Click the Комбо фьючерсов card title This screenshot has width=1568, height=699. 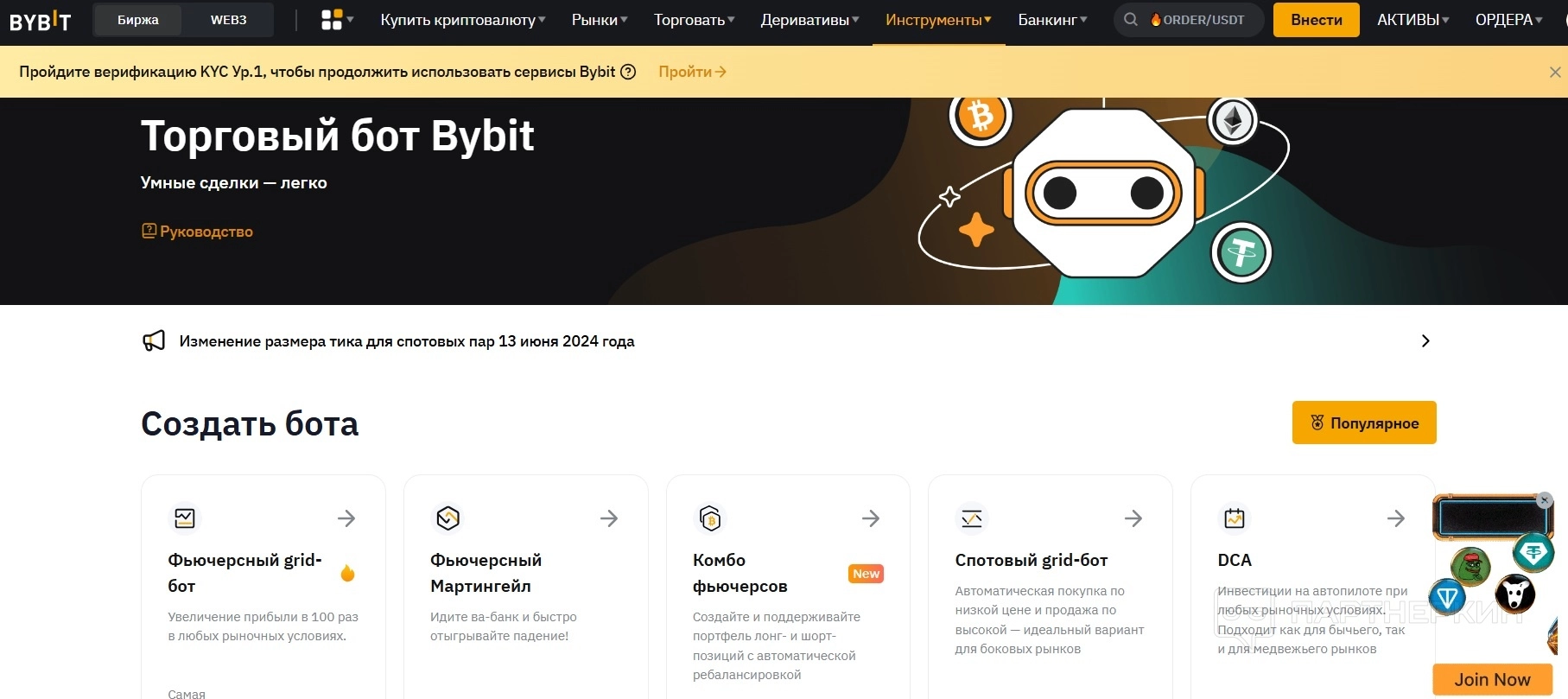coord(740,573)
